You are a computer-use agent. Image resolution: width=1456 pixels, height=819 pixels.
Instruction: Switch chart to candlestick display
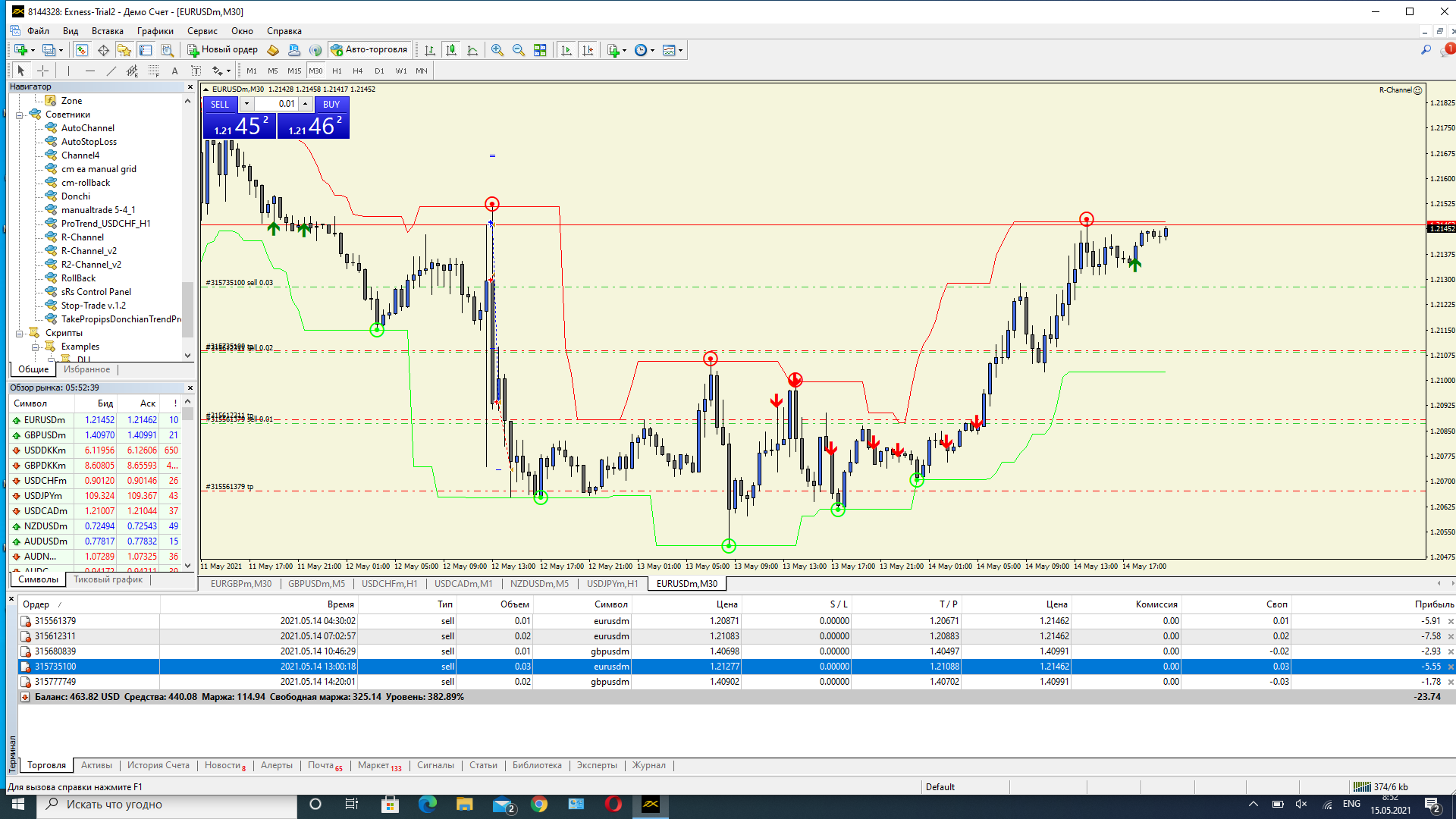coord(451,50)
